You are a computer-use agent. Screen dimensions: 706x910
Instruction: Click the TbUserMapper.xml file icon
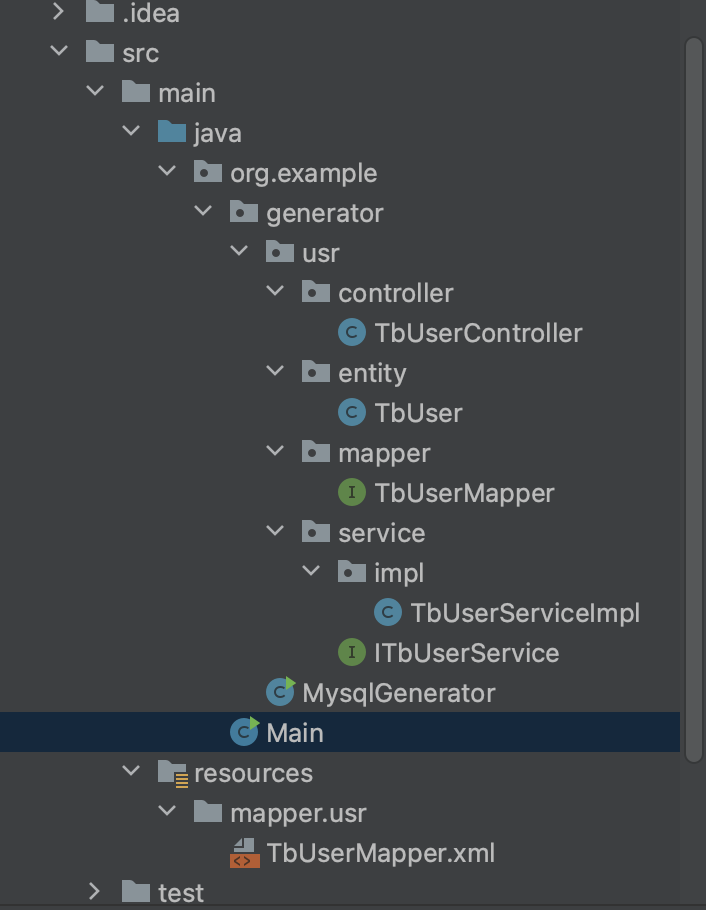click(244, 853)
